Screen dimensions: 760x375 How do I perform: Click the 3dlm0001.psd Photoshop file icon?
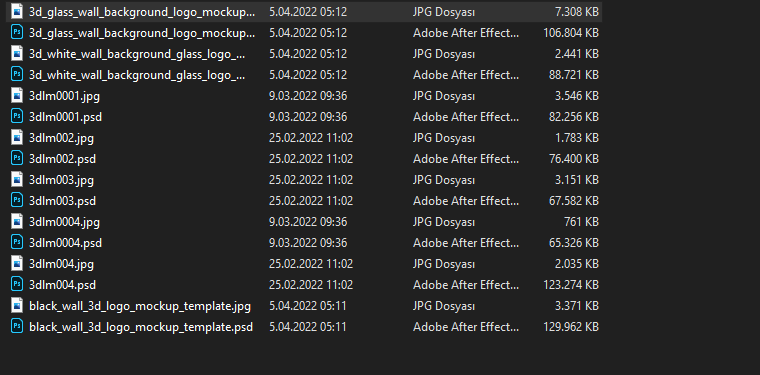pyautogui.click(x=17, y=116)
